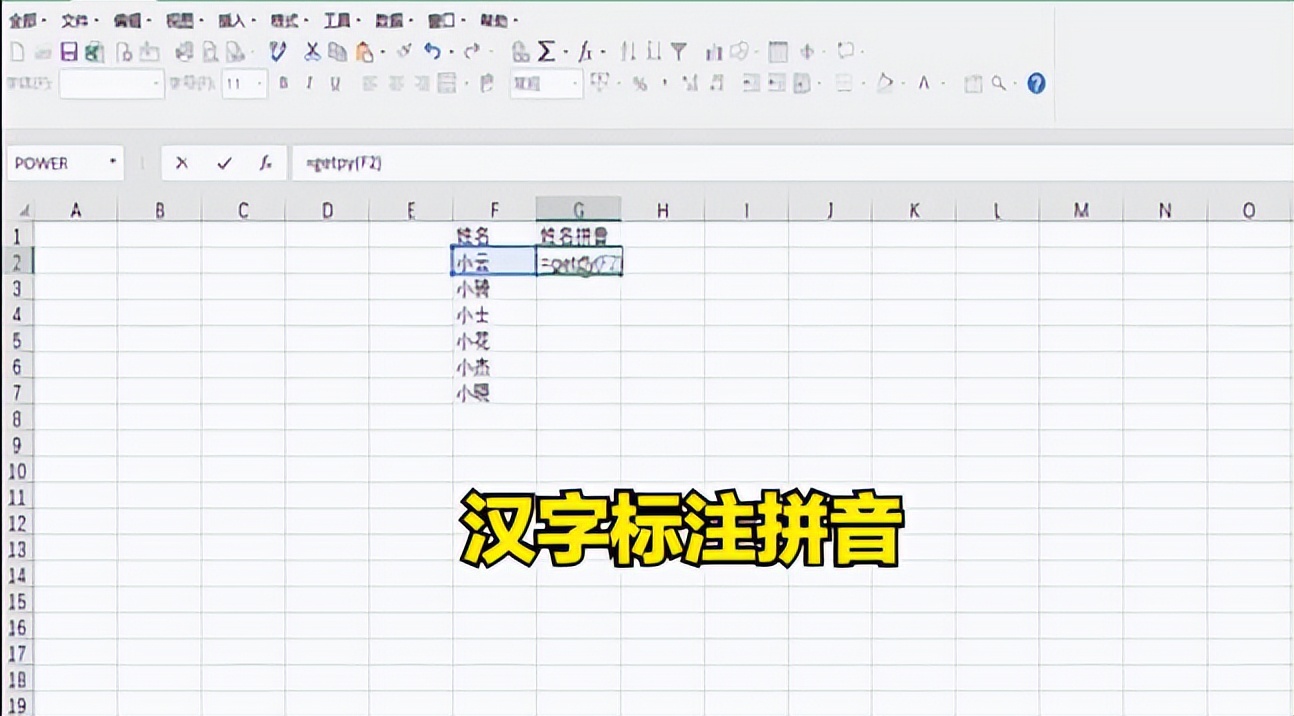1294x716 pixels.
Task: Open the 编辑 menu
Action: point(128,20)
